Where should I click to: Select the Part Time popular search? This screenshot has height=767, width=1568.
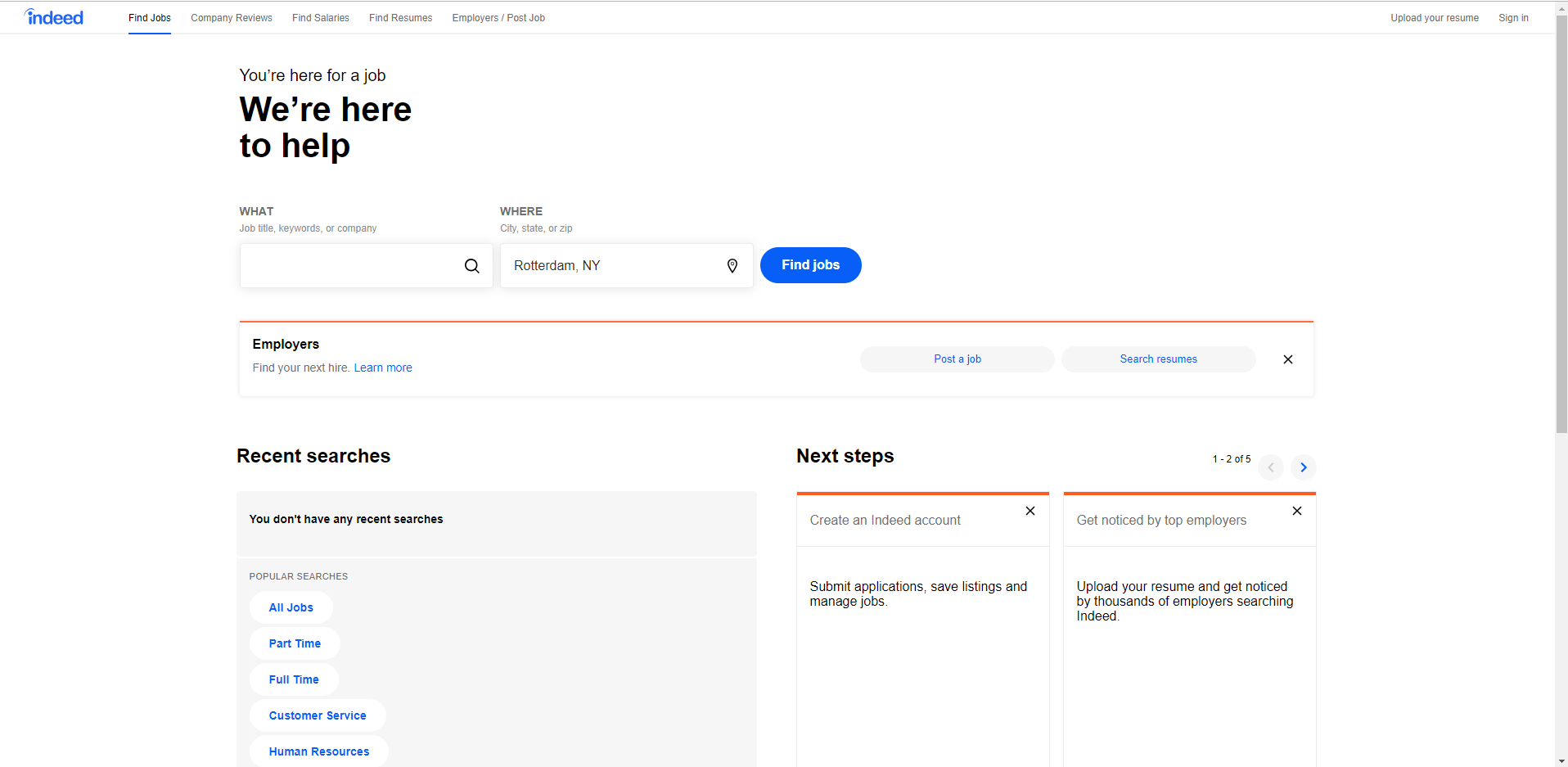click(x=295, y=643)
